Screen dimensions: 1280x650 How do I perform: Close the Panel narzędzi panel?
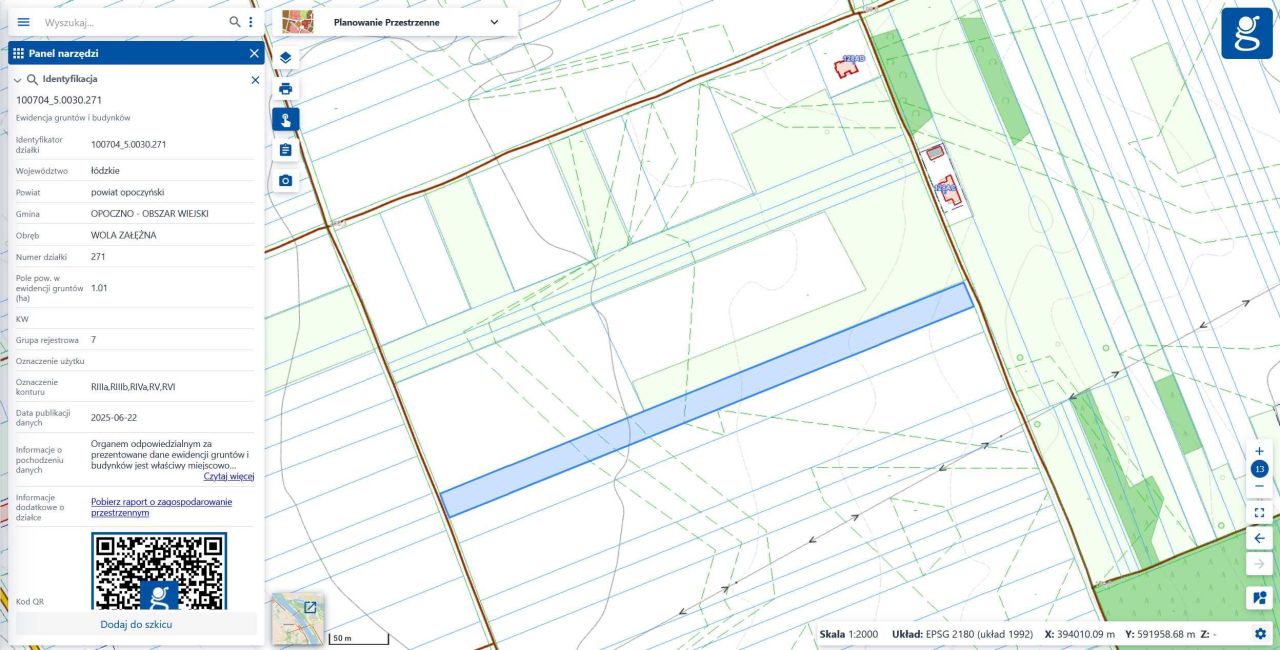tap(254, 53)
